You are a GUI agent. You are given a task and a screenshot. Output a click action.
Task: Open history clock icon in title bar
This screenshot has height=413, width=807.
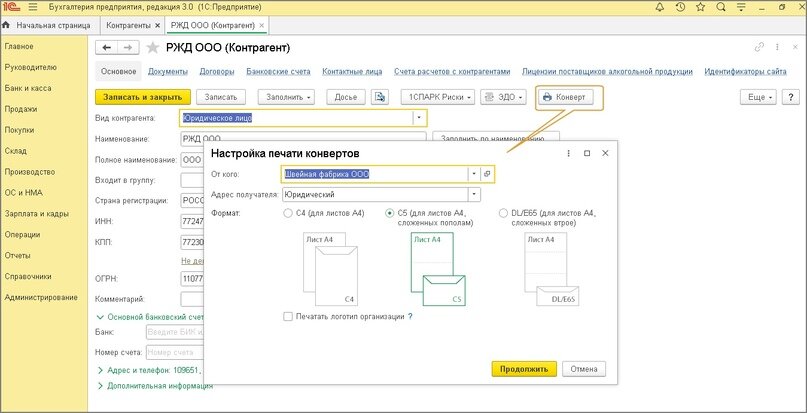(680, 7)
